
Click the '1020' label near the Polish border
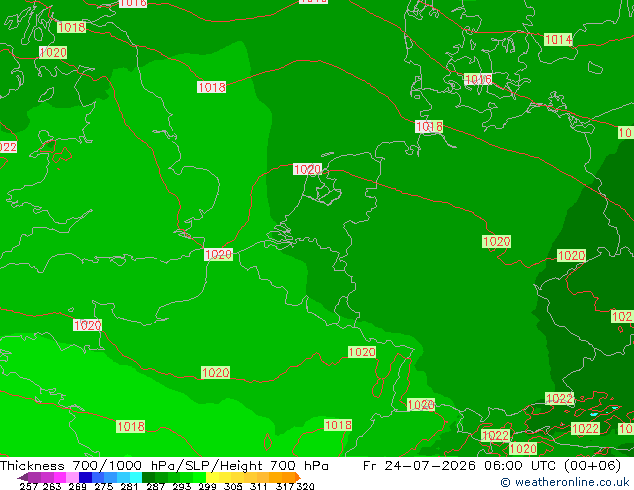[571, 256]
